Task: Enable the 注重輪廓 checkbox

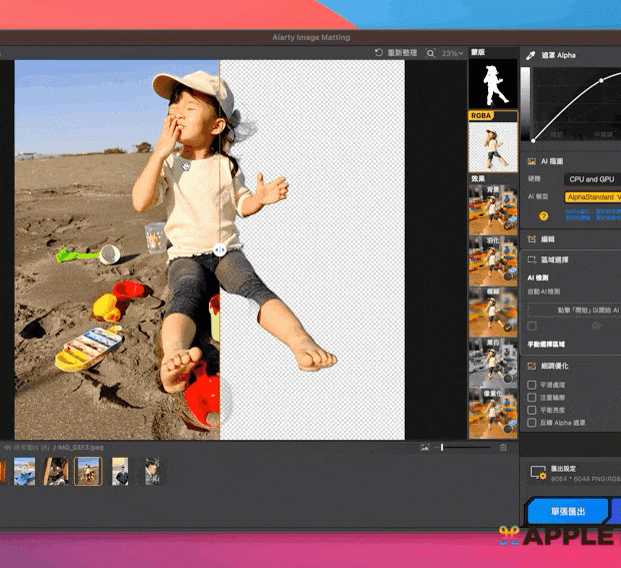Action: coord(532,397)
